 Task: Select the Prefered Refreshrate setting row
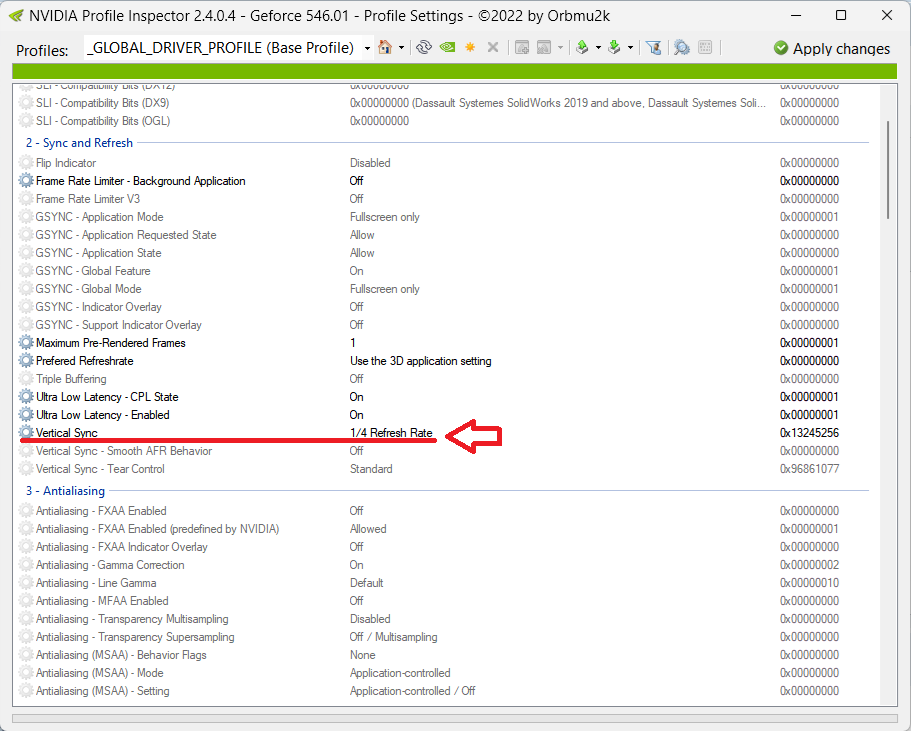click(84, 361)
